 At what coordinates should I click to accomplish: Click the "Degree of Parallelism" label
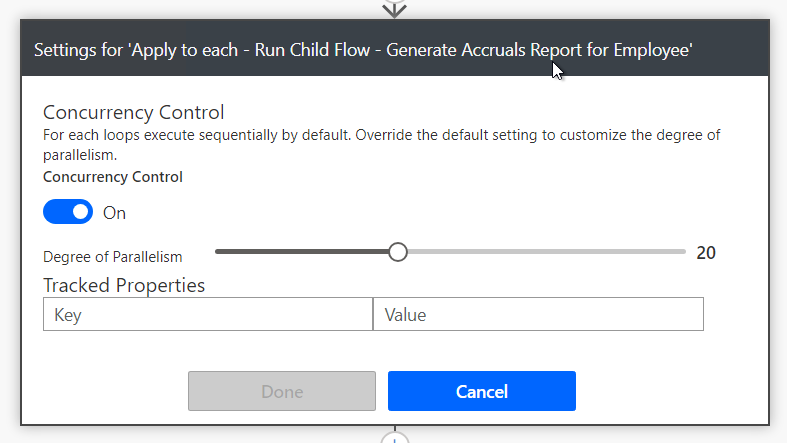(113, 257)
